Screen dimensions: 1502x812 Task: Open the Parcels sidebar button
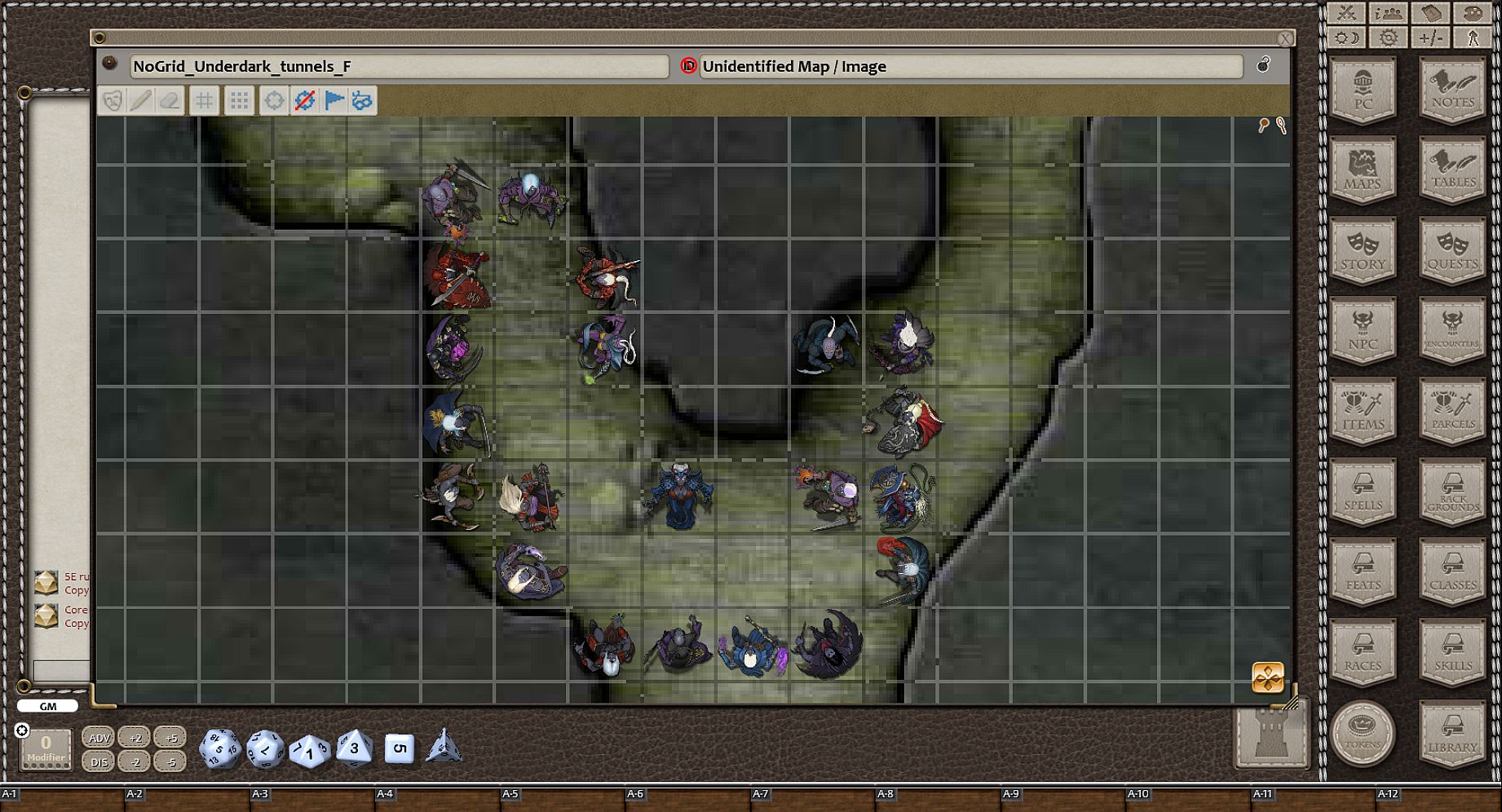pyautogui.click(x=1453, y=413)
